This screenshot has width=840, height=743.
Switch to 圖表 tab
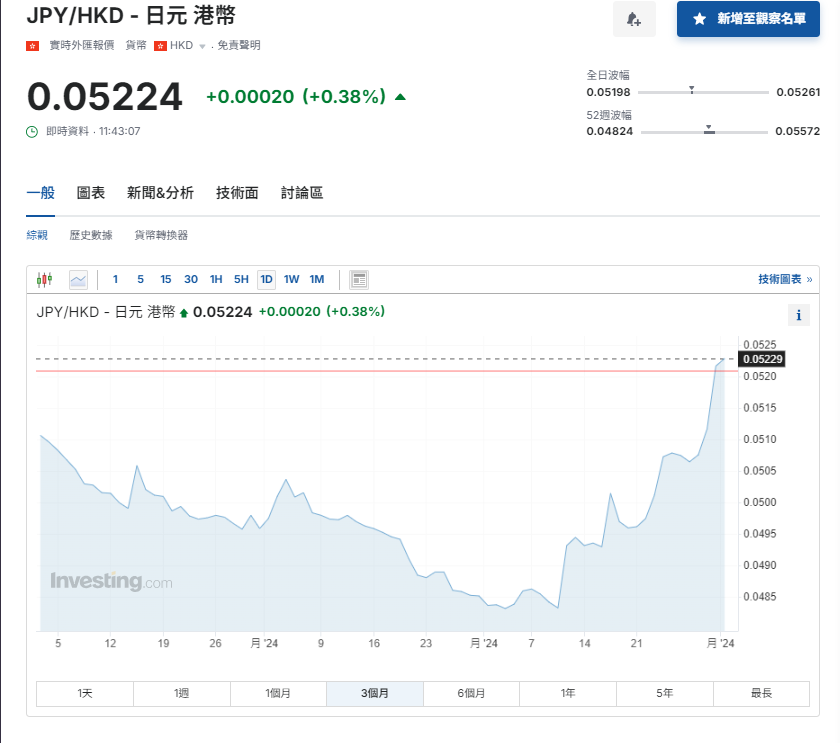[91, 193]
